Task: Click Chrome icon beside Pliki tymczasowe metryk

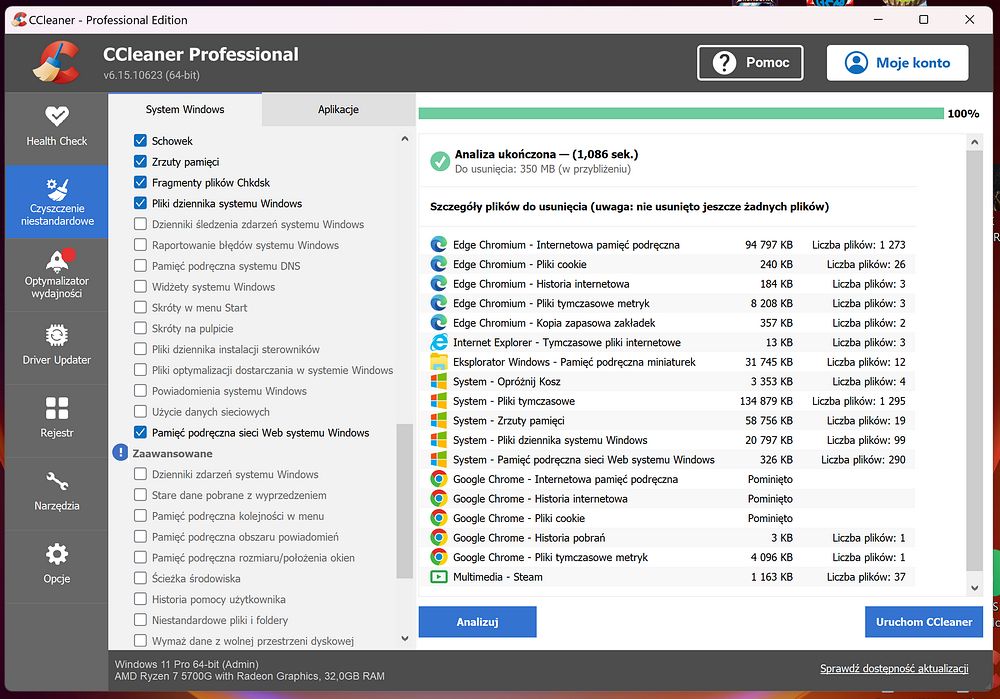Action: pyautogui.click(x=439, y=557)
